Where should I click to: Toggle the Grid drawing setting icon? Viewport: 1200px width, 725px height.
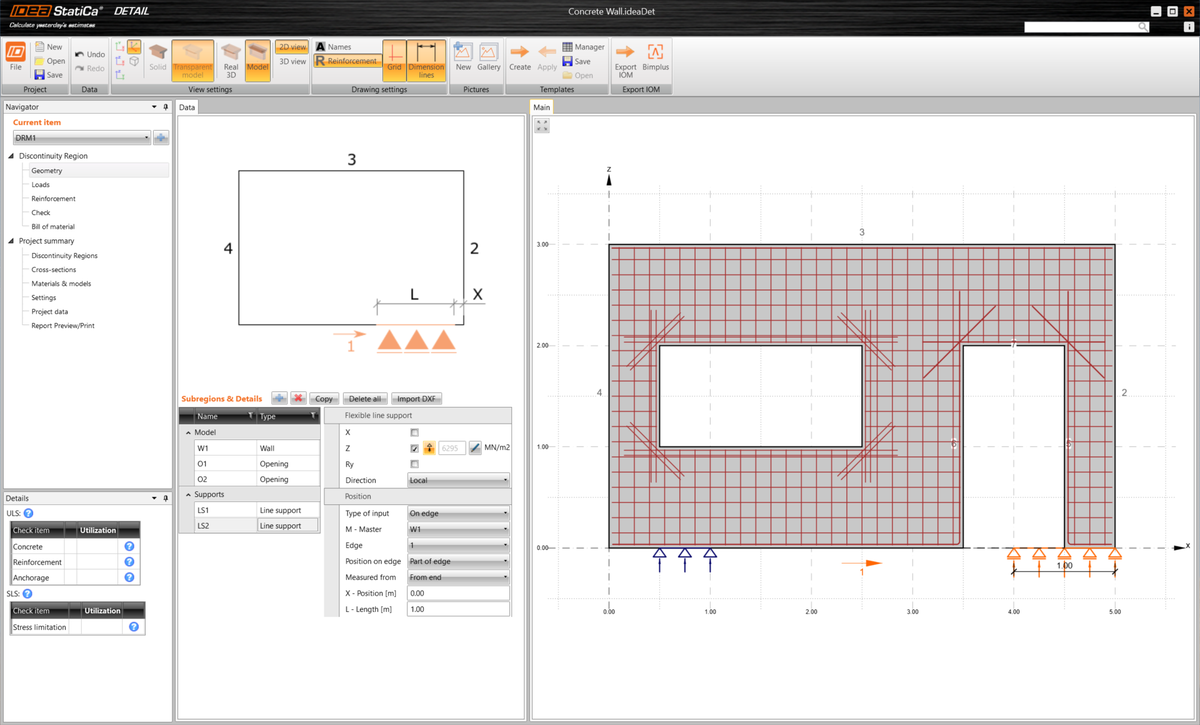(x=393, y=60)
